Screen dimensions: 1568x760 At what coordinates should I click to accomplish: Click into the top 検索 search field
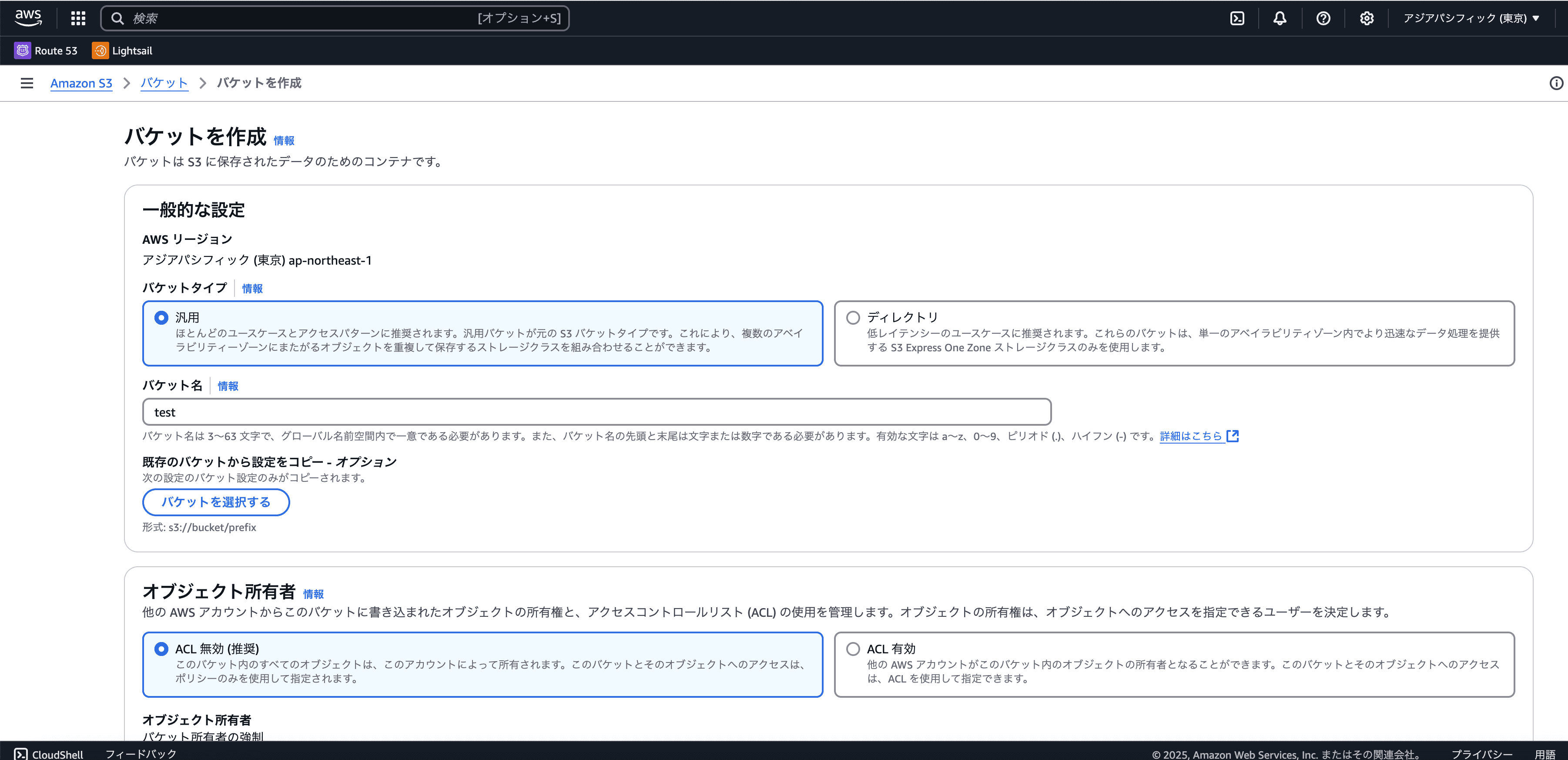pyautogui.click(x=334, y=18)
